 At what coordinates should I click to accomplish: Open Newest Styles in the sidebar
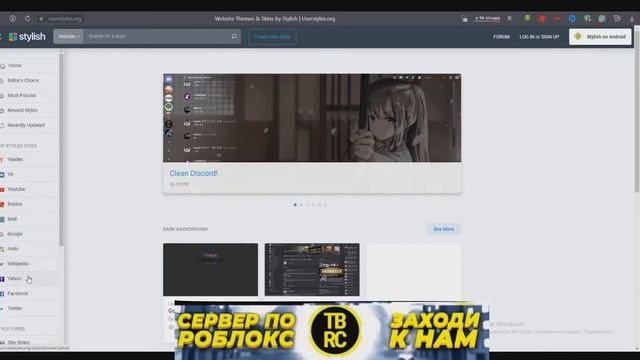[22, 110]
